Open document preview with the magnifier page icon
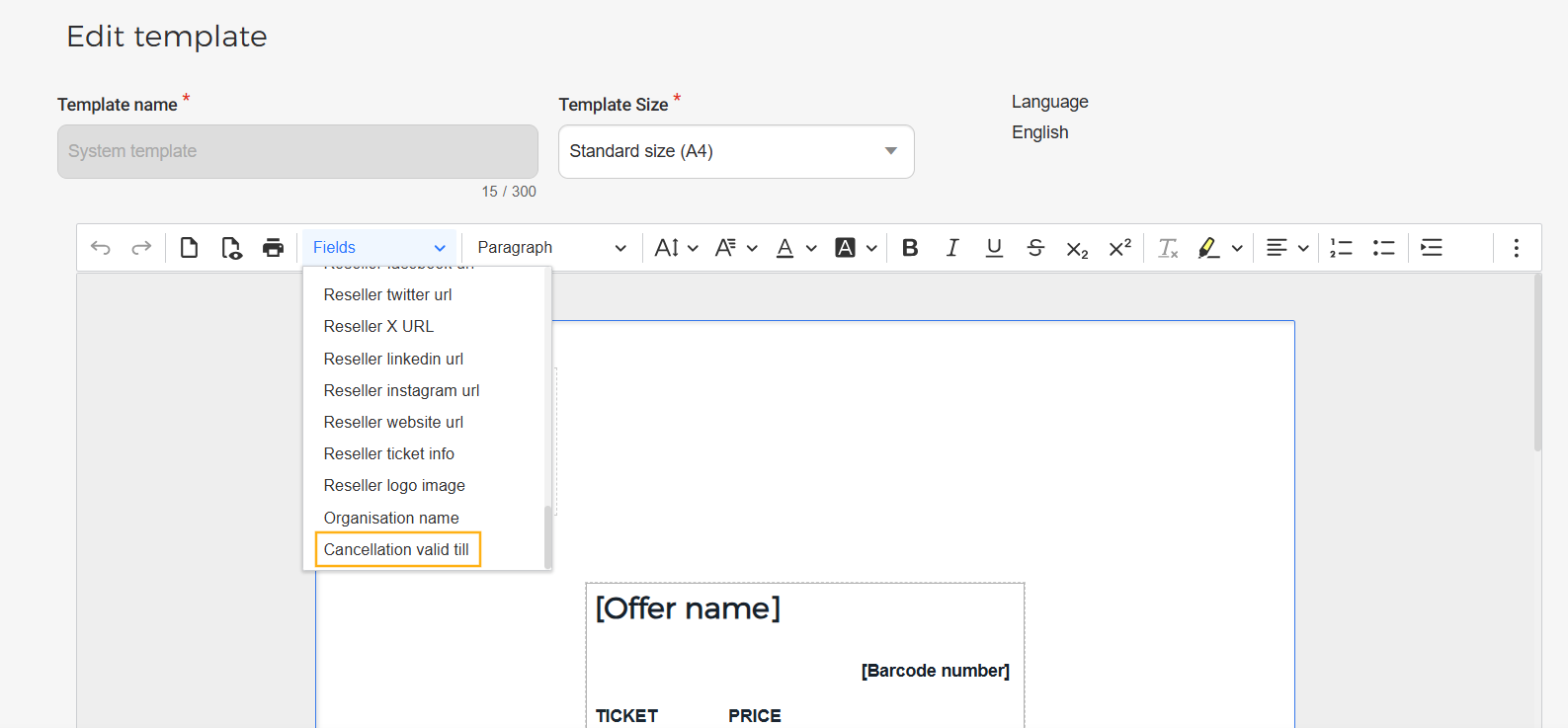The image size is (1568, 728). click(231, 248)
